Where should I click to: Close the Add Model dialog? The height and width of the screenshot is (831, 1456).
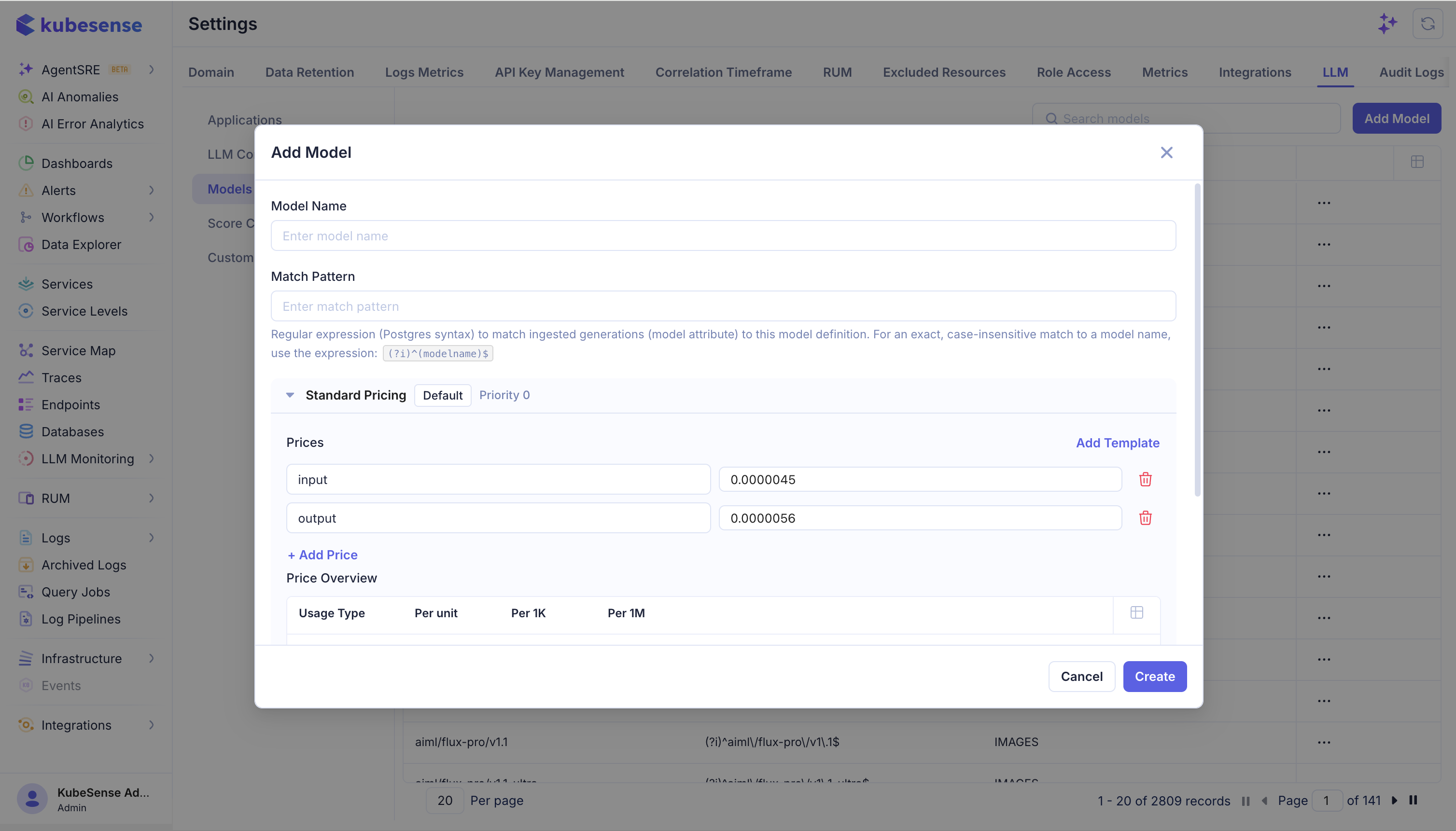click(1166, 152)
